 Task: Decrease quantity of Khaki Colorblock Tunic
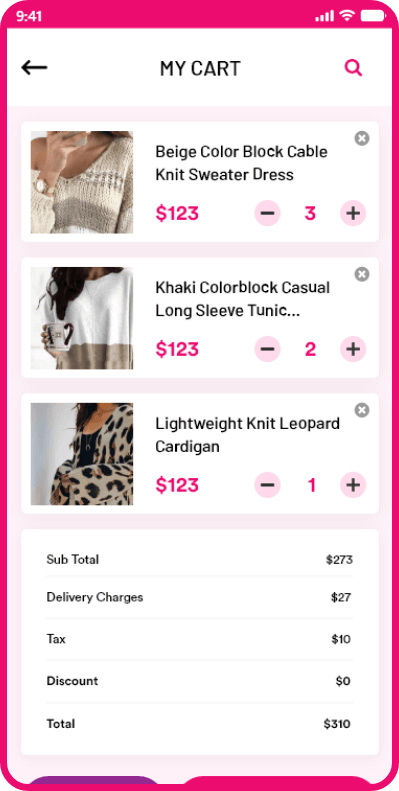point(267,349)
